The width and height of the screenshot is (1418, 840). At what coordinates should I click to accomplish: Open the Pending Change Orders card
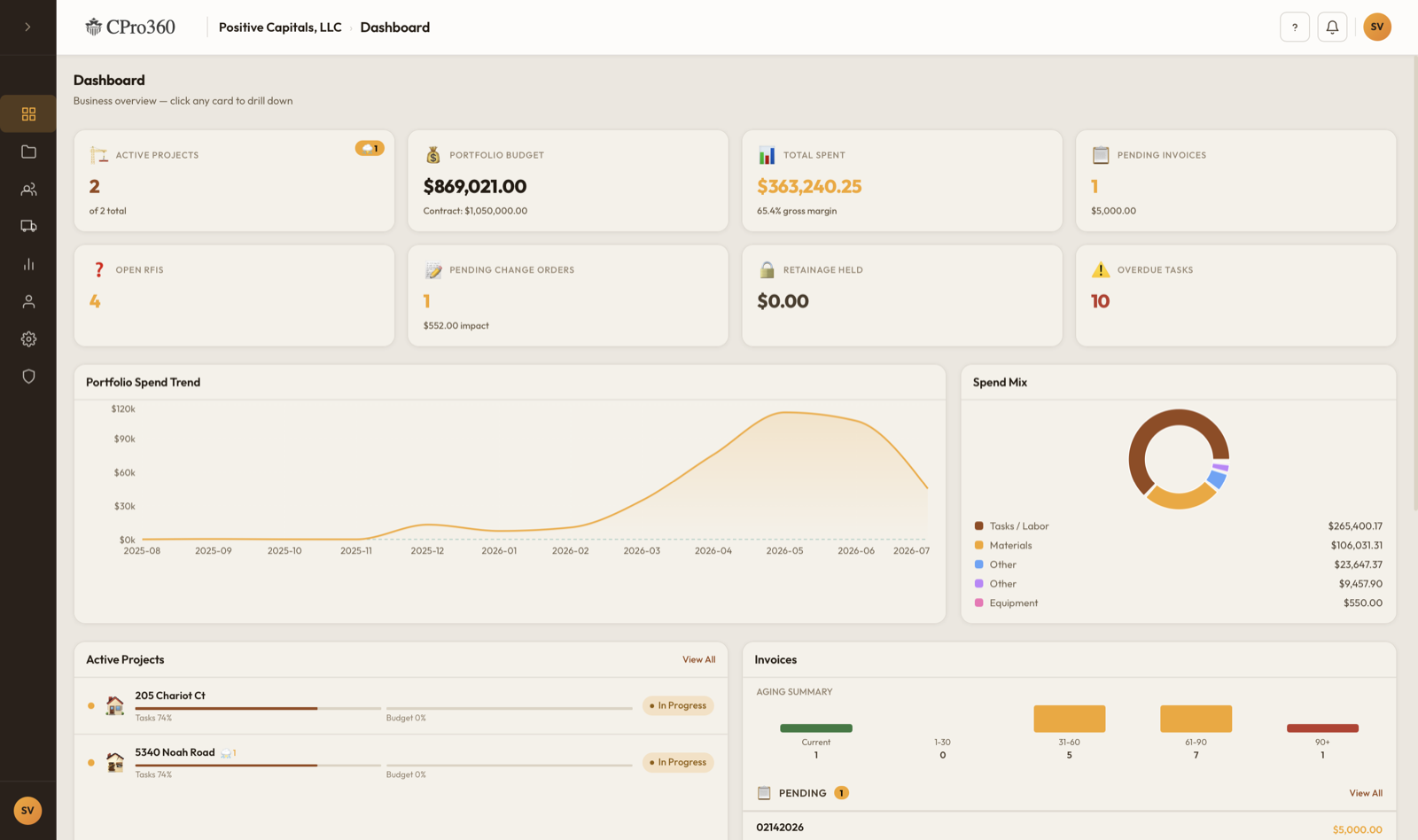click(x=568, y=295)
